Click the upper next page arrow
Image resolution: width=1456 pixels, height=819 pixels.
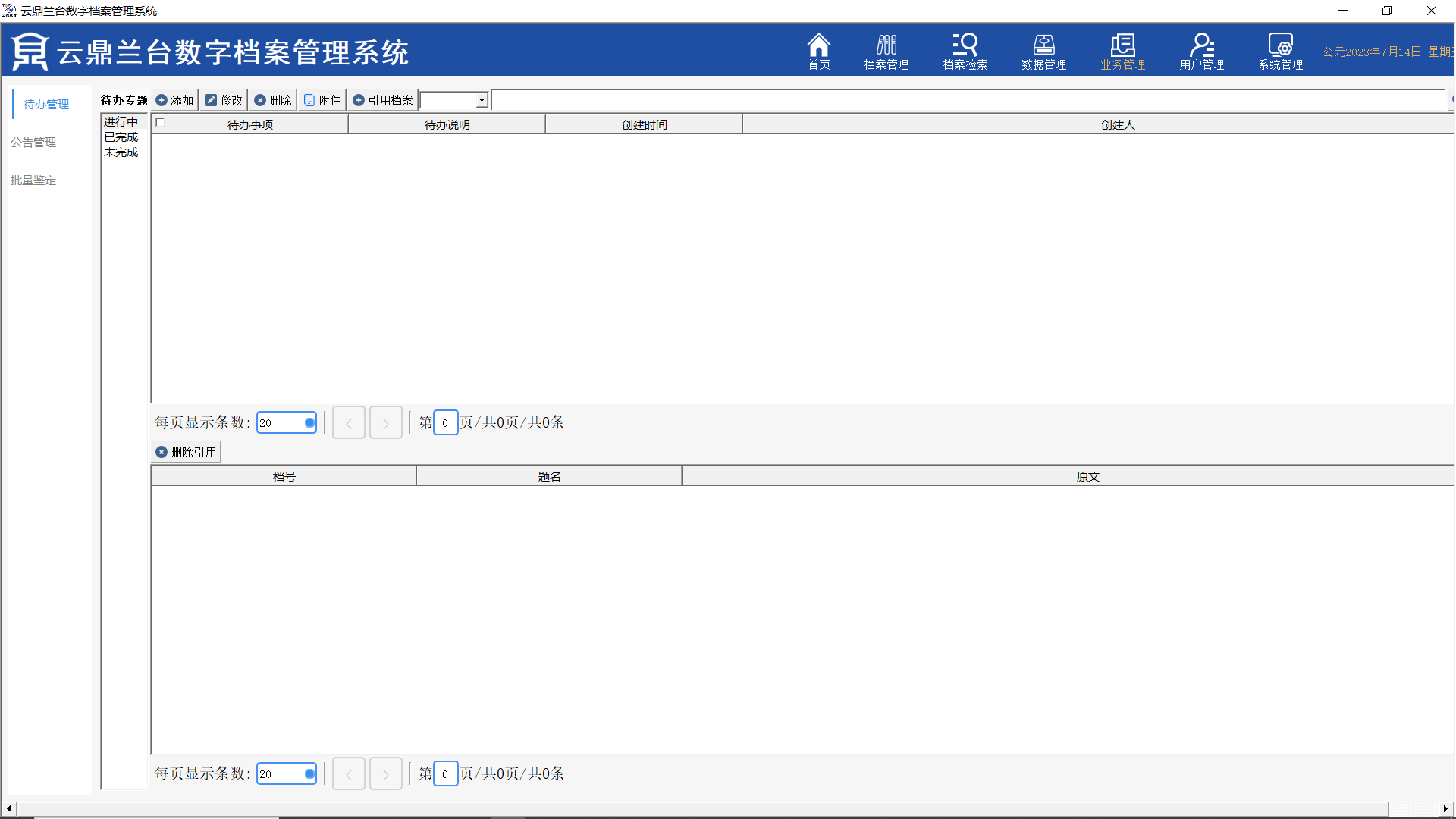point(386,423)
